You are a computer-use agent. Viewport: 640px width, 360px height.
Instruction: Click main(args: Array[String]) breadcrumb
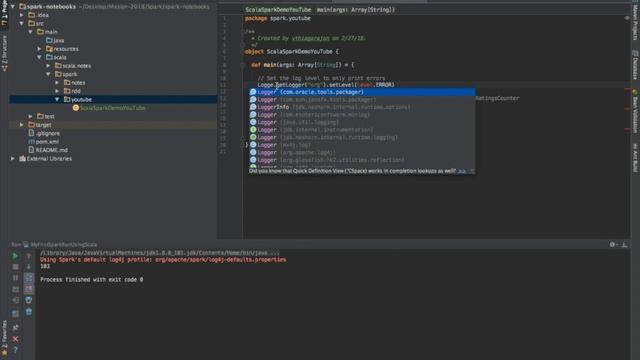click(x=356, y=9)
